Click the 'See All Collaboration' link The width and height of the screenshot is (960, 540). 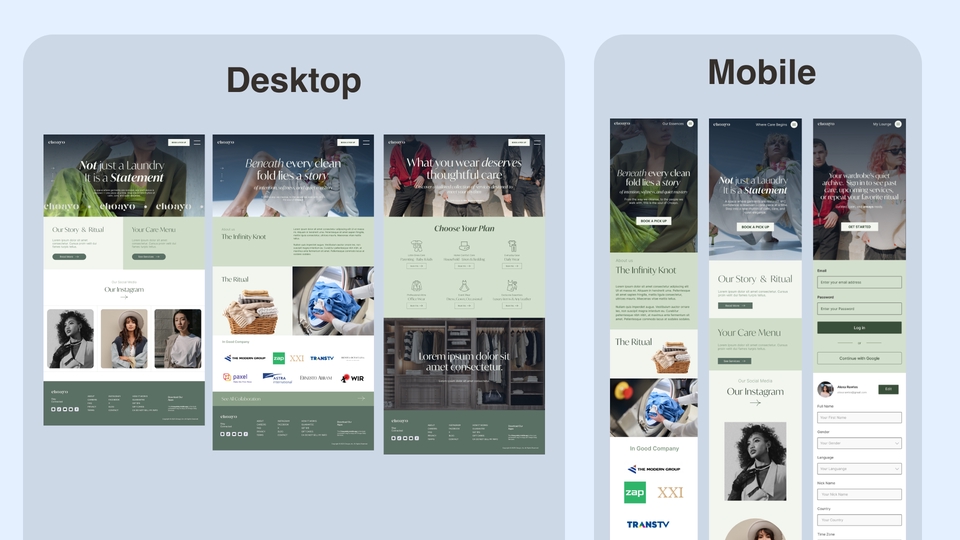[x=241, y=399]
